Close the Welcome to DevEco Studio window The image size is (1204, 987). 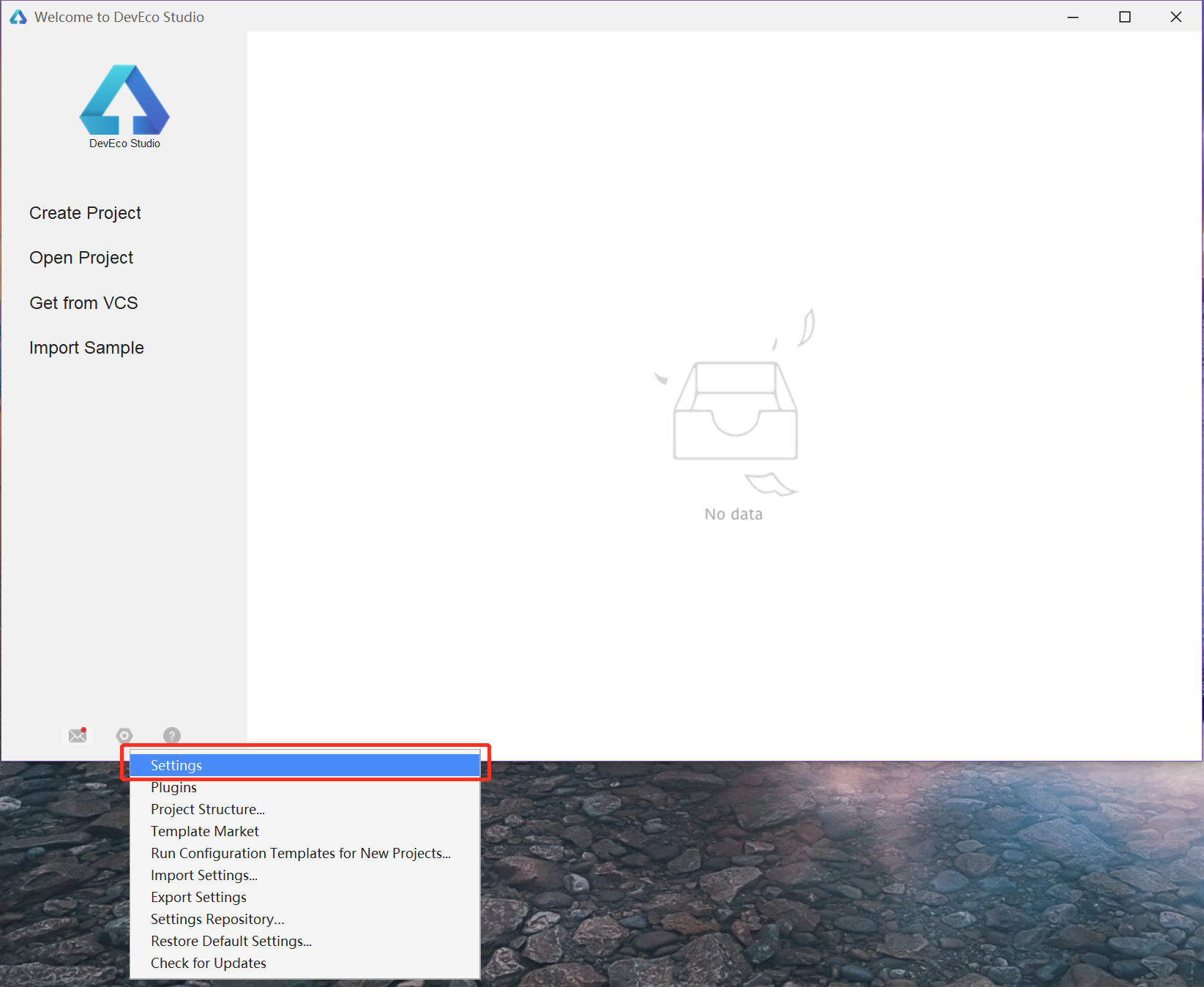[1176, 17]
